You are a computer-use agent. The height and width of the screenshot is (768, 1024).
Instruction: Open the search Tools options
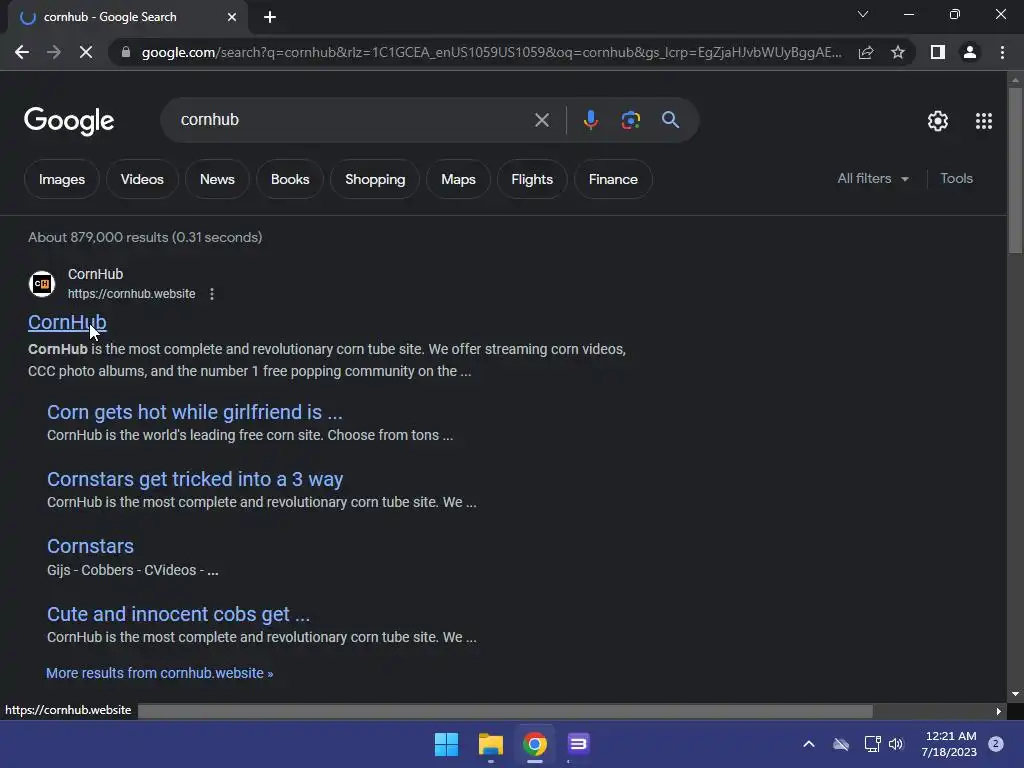pyautogui.click(x=956, y=178)
